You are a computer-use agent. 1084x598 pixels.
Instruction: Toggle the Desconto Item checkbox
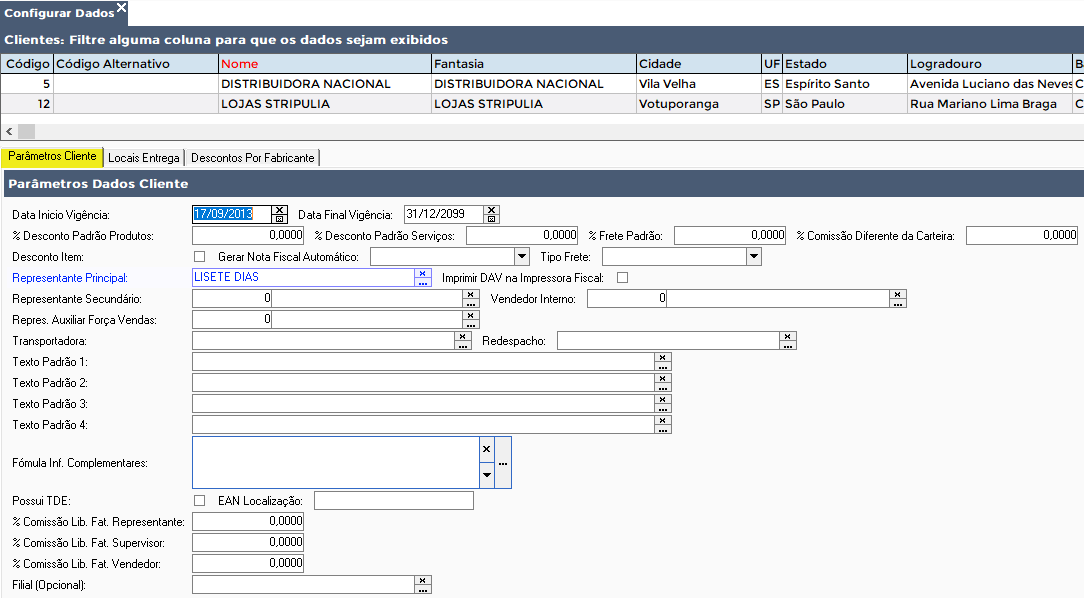coord(200,256)
